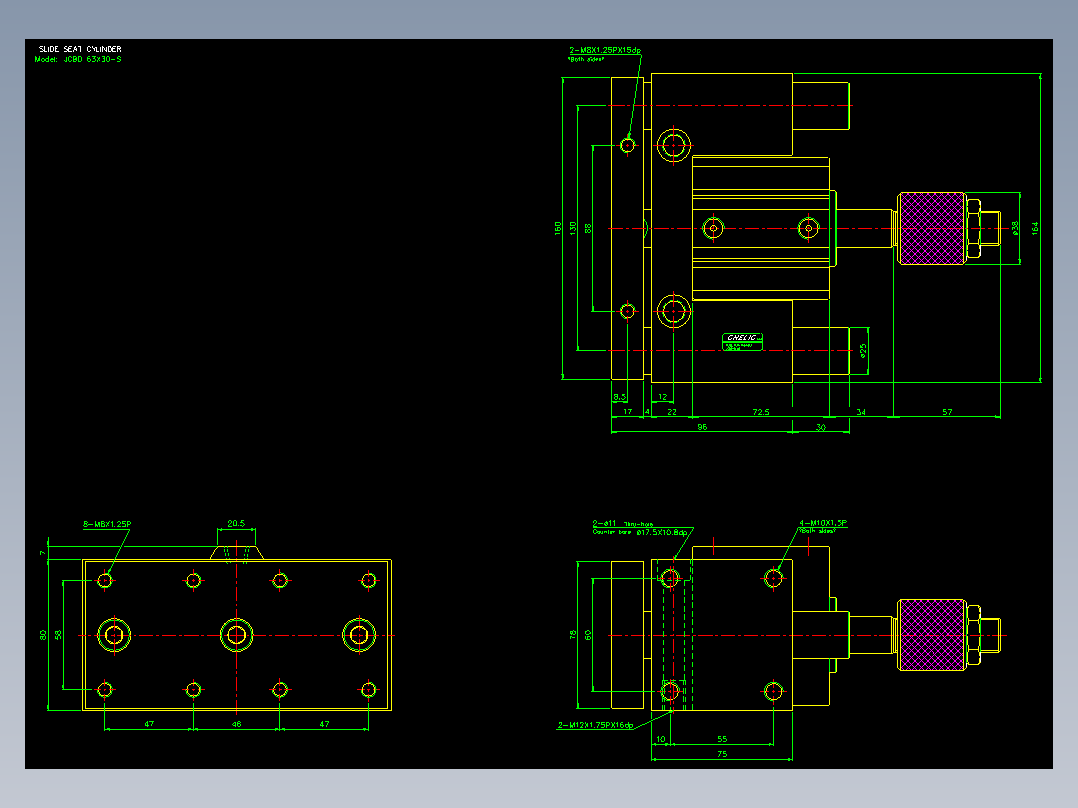
Task: Click the 'Counter bore ø17.5X10.8dp' note
Action: click(640, 532)
